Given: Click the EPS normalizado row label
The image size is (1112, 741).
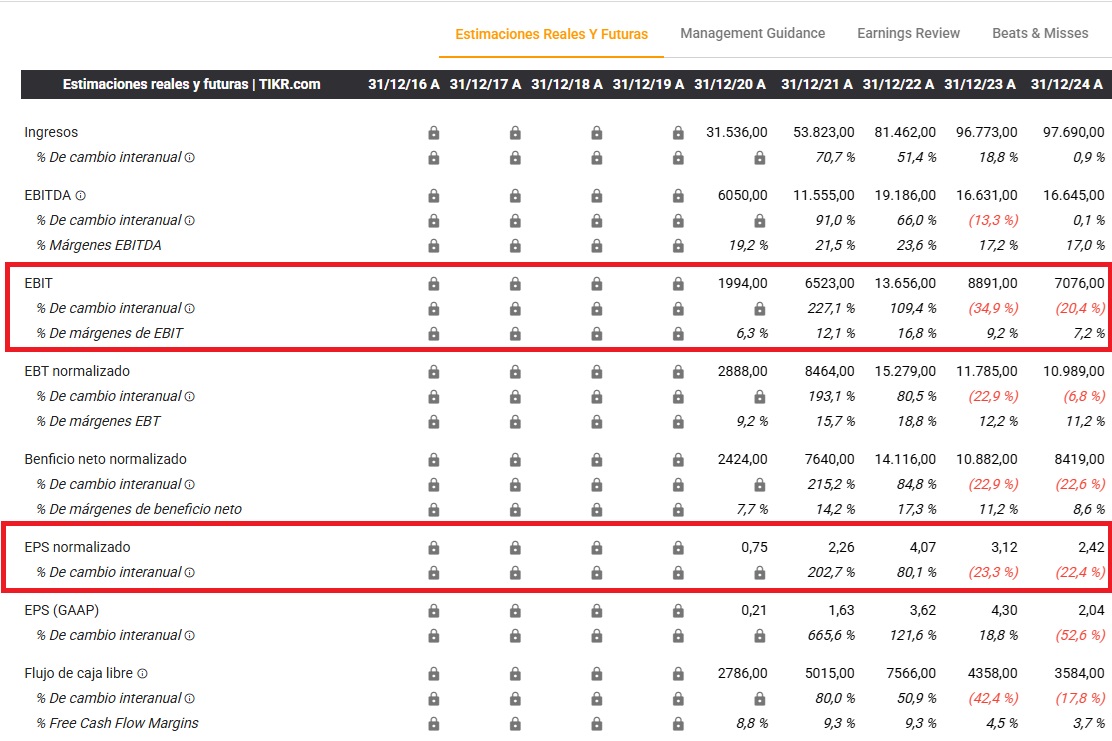Looking at the screenshot, I should [x=77, y=547].
